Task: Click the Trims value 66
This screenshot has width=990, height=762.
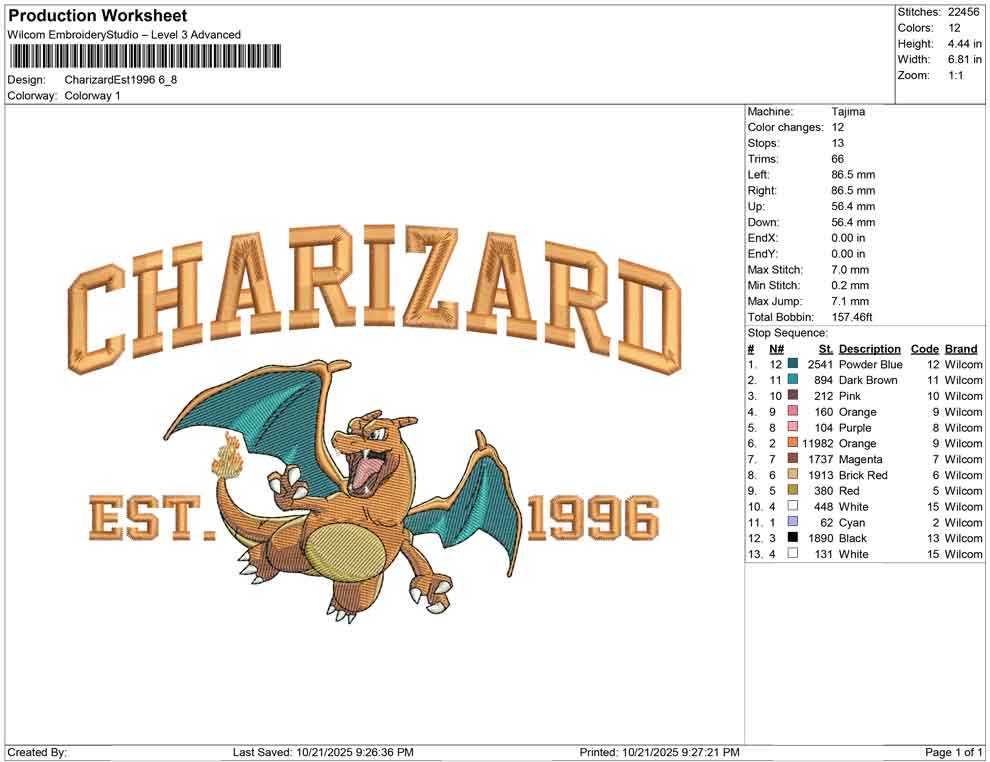Action: click(x=837, y=158)
